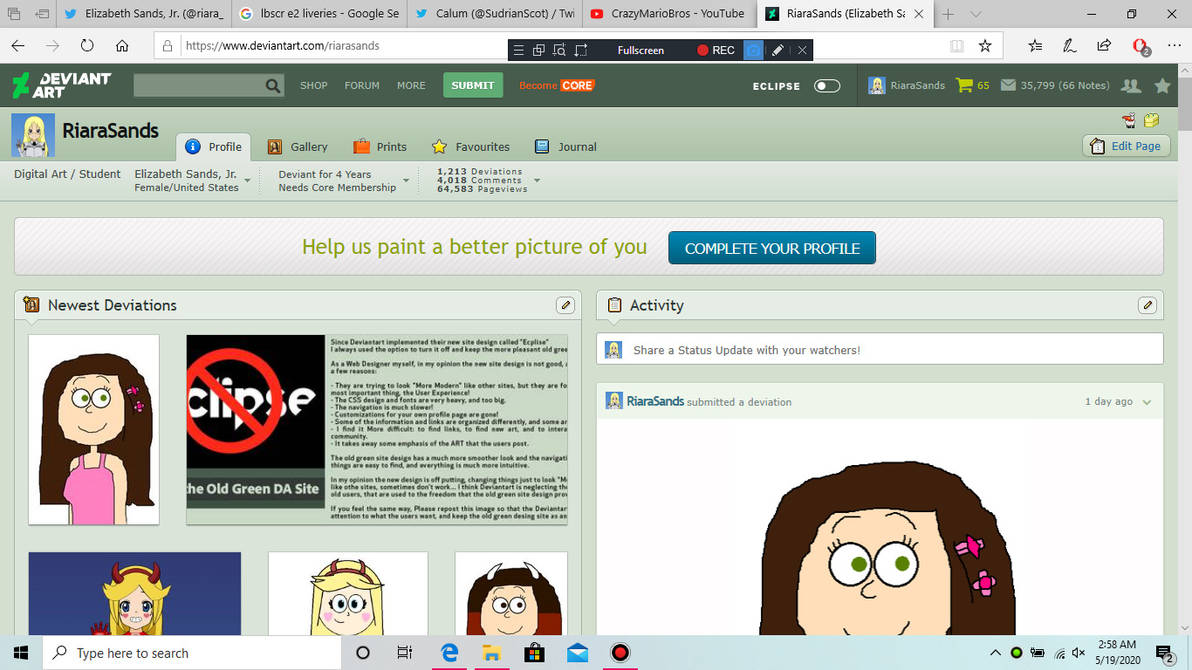Click the Edit Page button
This screenshot has width=1192, height=670.
coord(1126,146)
